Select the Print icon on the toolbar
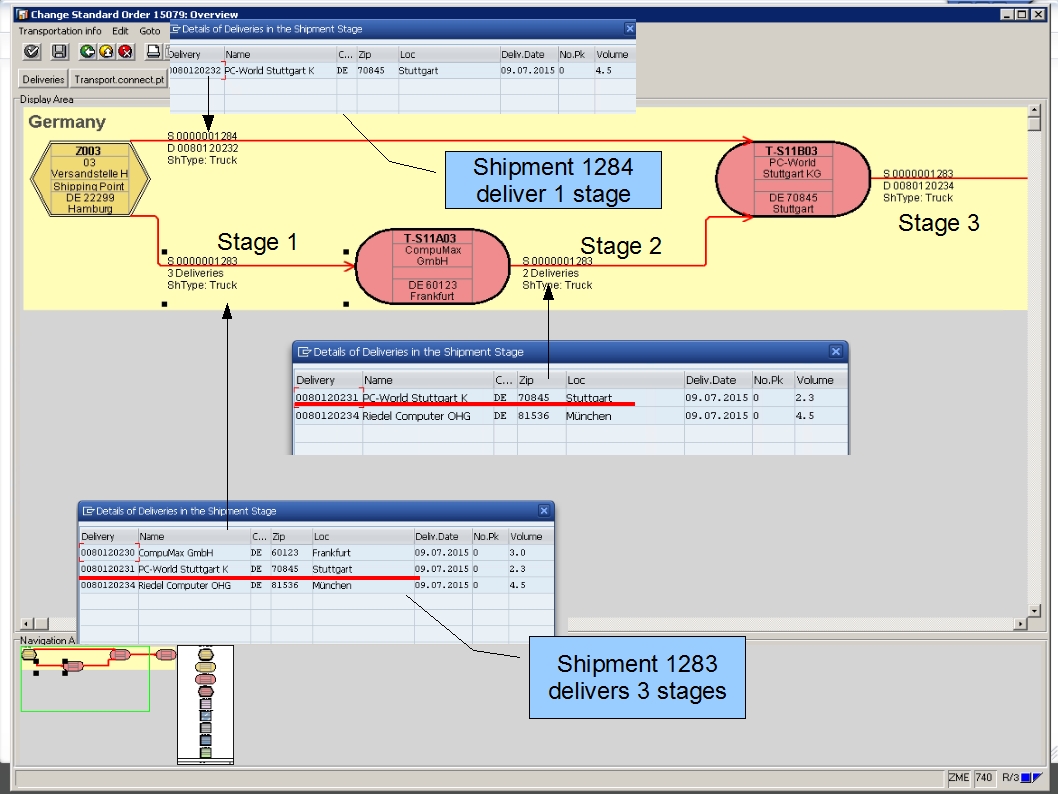Image resolution: width=1058 pixels, height=794 pixels. click(152, 51)
